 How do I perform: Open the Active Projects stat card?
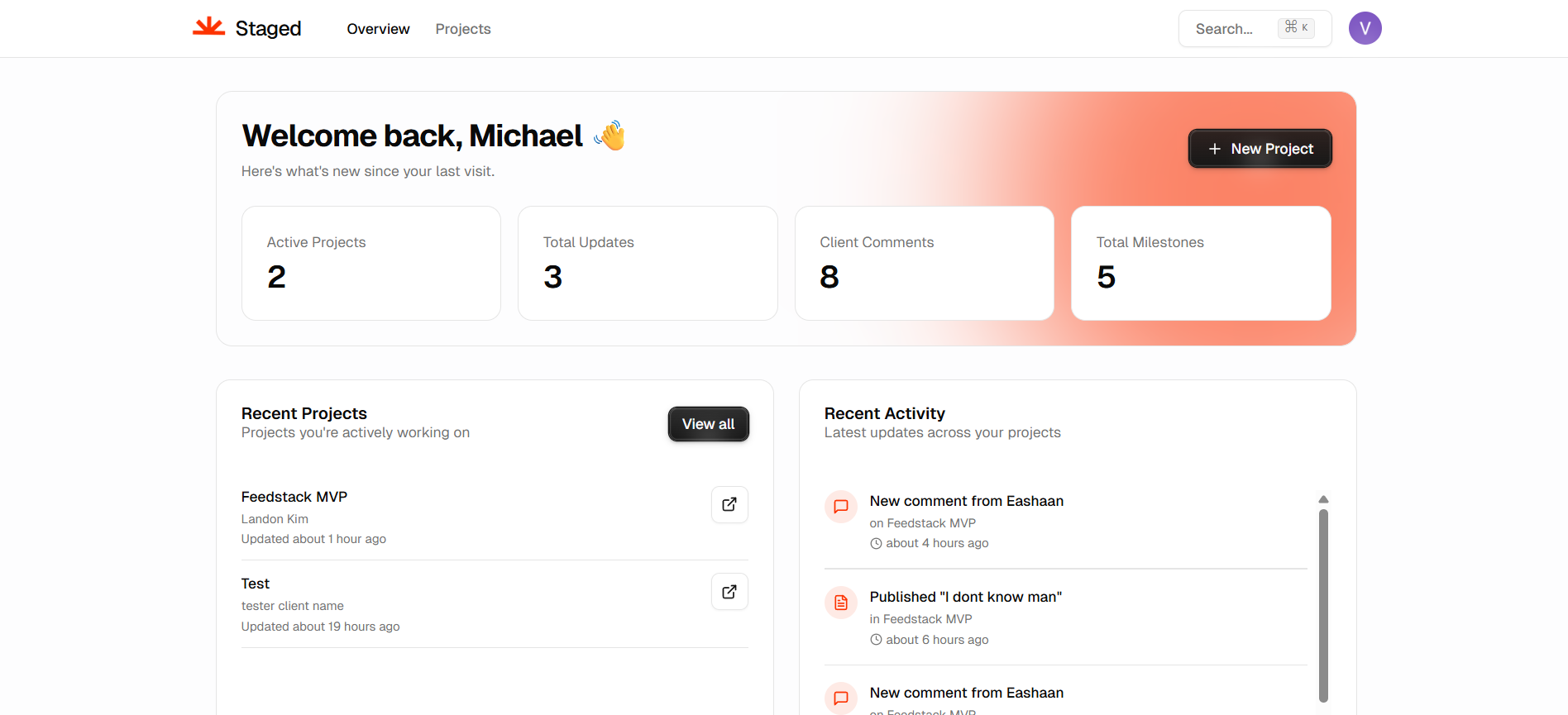click(x=370, y=263)
